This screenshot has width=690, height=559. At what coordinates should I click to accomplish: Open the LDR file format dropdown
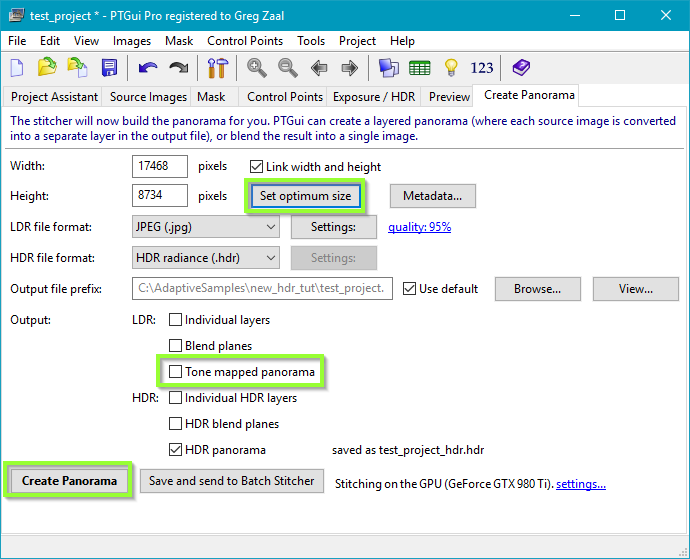pos(206,227)
